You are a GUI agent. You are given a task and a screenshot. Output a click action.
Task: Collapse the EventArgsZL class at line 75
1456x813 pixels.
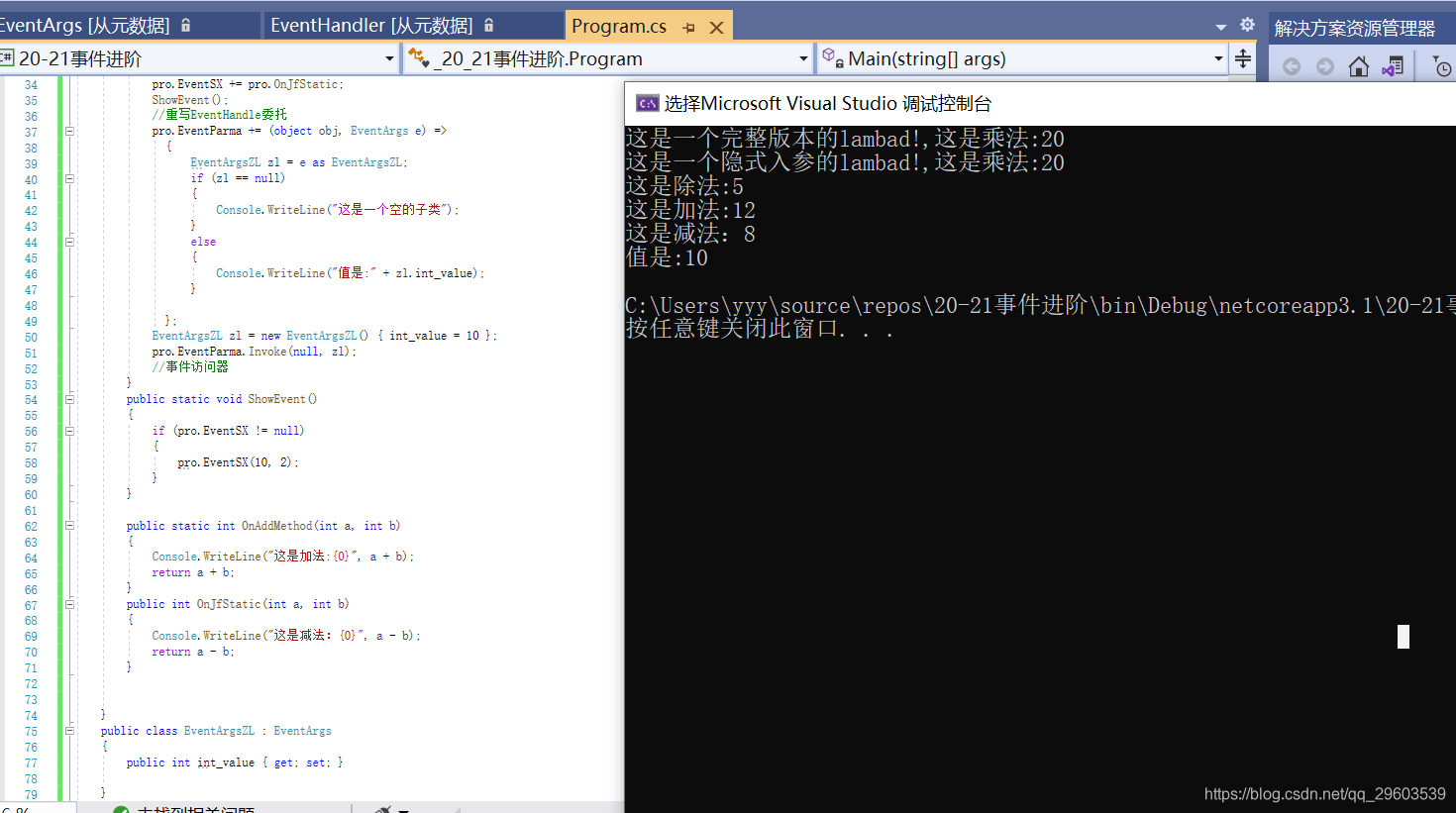(x=69, y=731)
